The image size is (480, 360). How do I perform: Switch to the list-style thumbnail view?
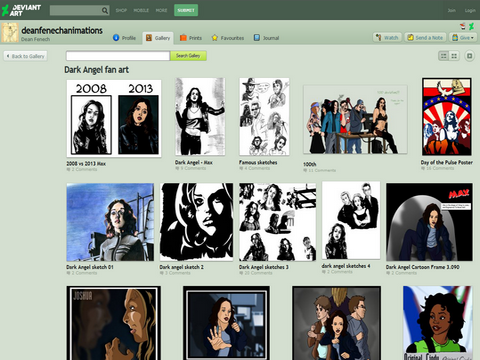coord(444,56)
